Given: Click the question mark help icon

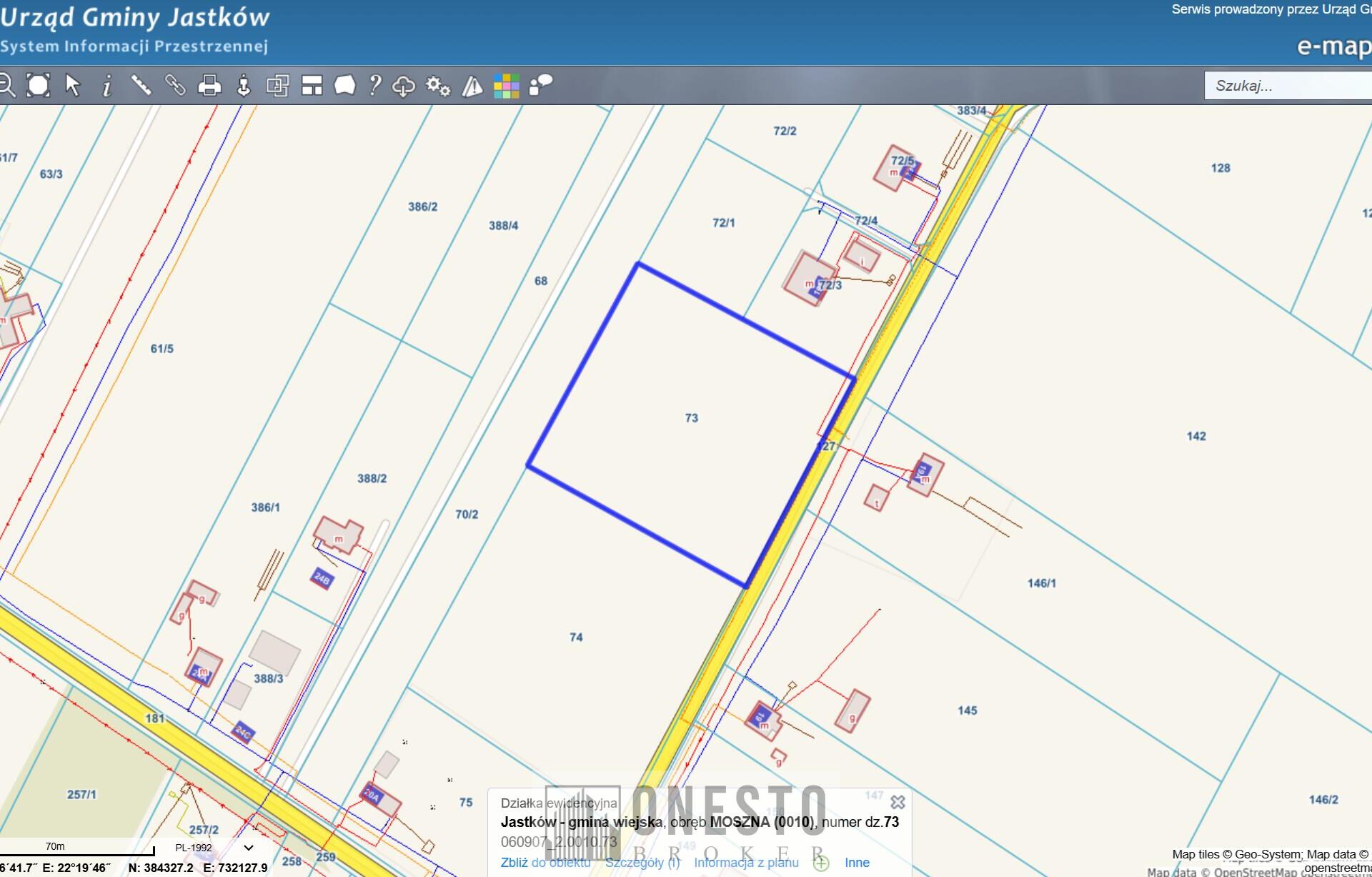Looking at the screenshot, I should (x=374, y=85).
